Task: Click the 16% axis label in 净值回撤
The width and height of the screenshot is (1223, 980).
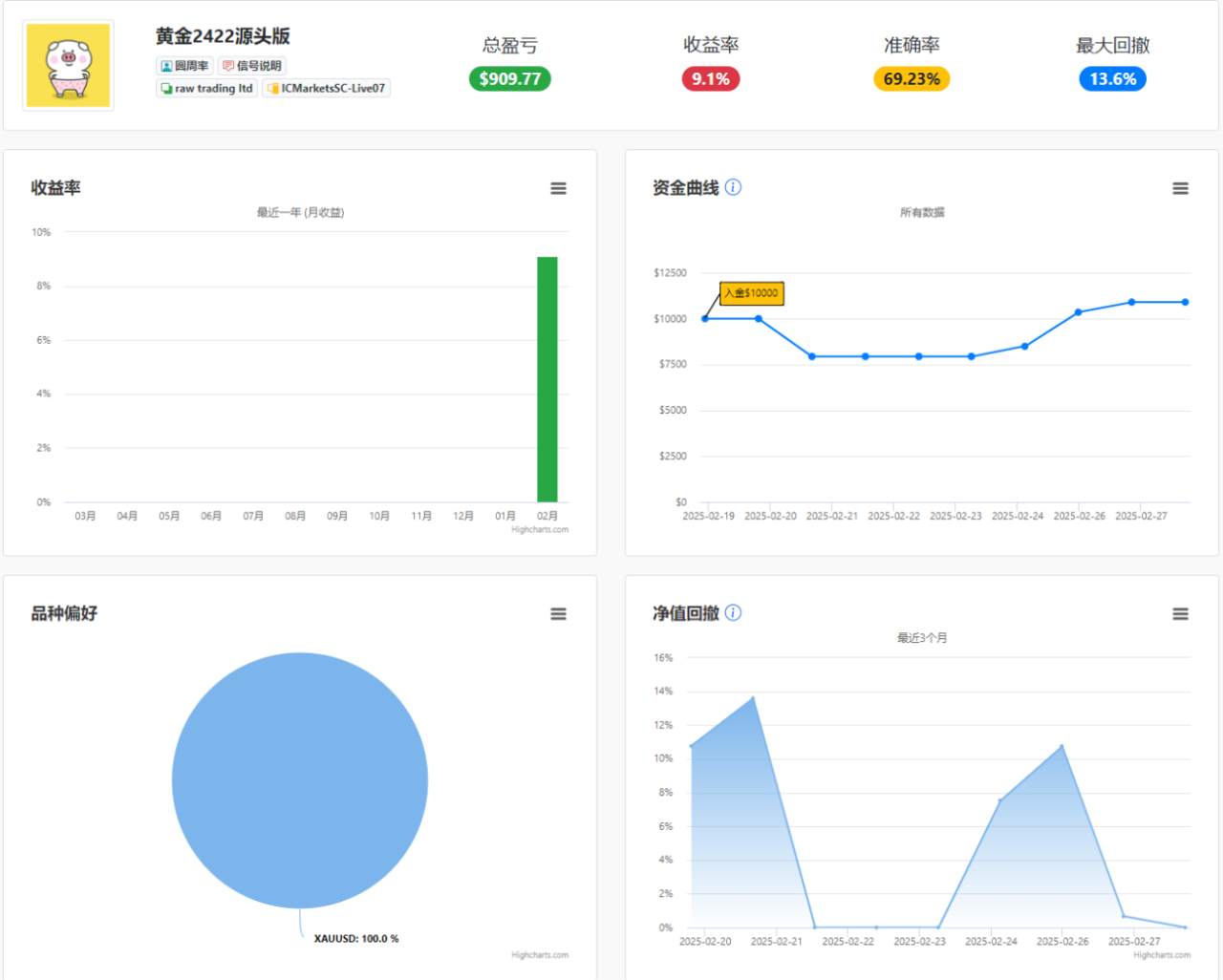Action: (x=663, y=658)
